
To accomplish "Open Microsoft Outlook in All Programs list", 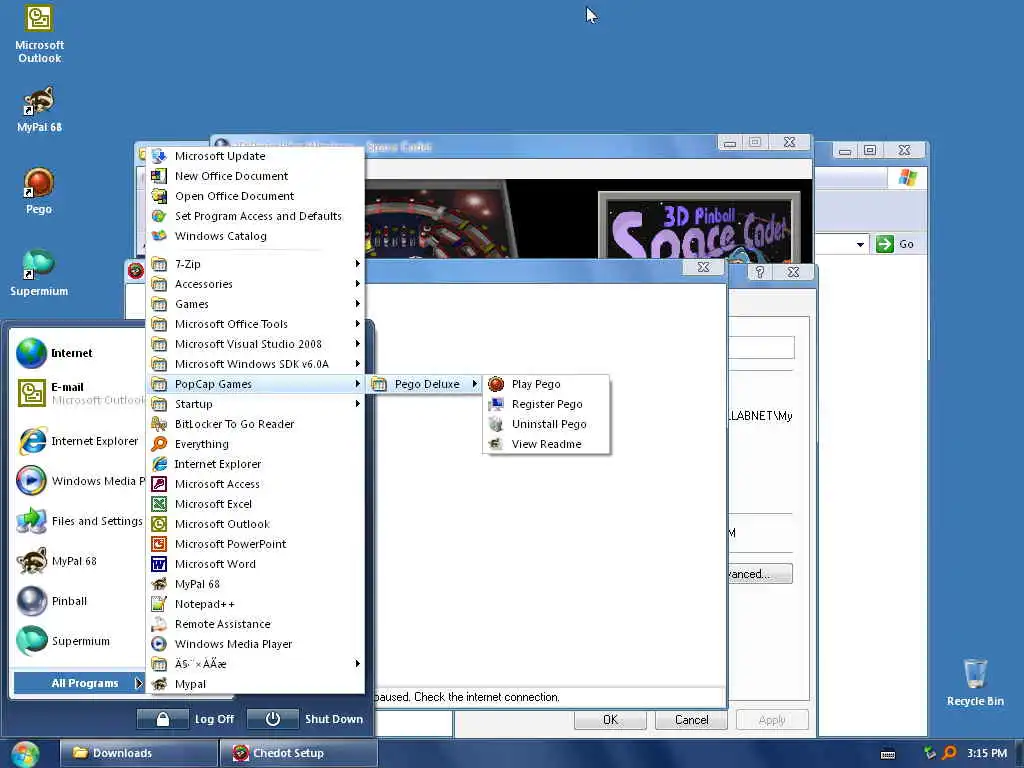I will pos(255,524).
